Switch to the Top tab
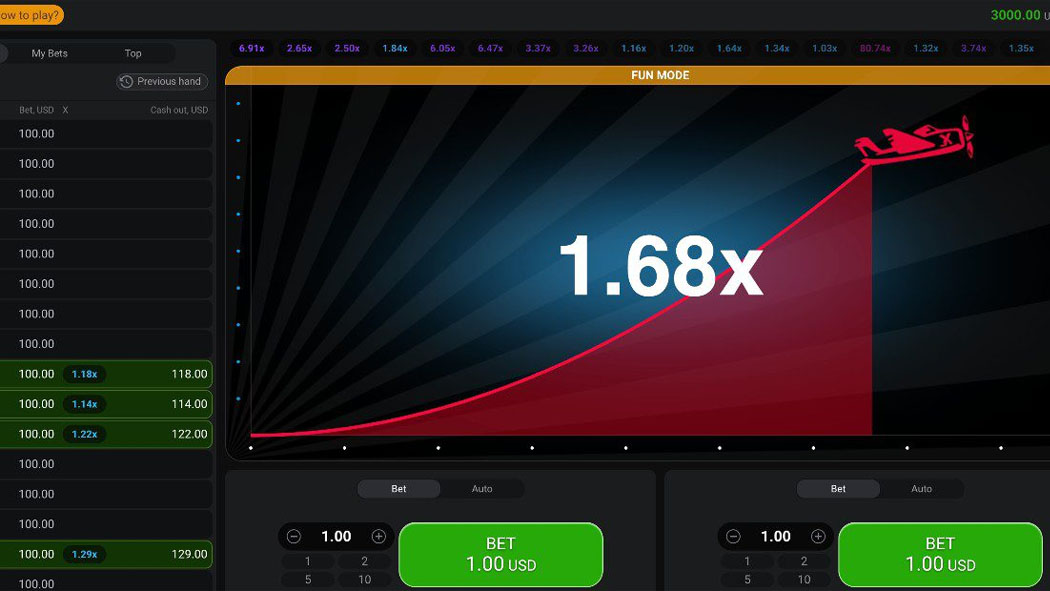 click(133, 53)
